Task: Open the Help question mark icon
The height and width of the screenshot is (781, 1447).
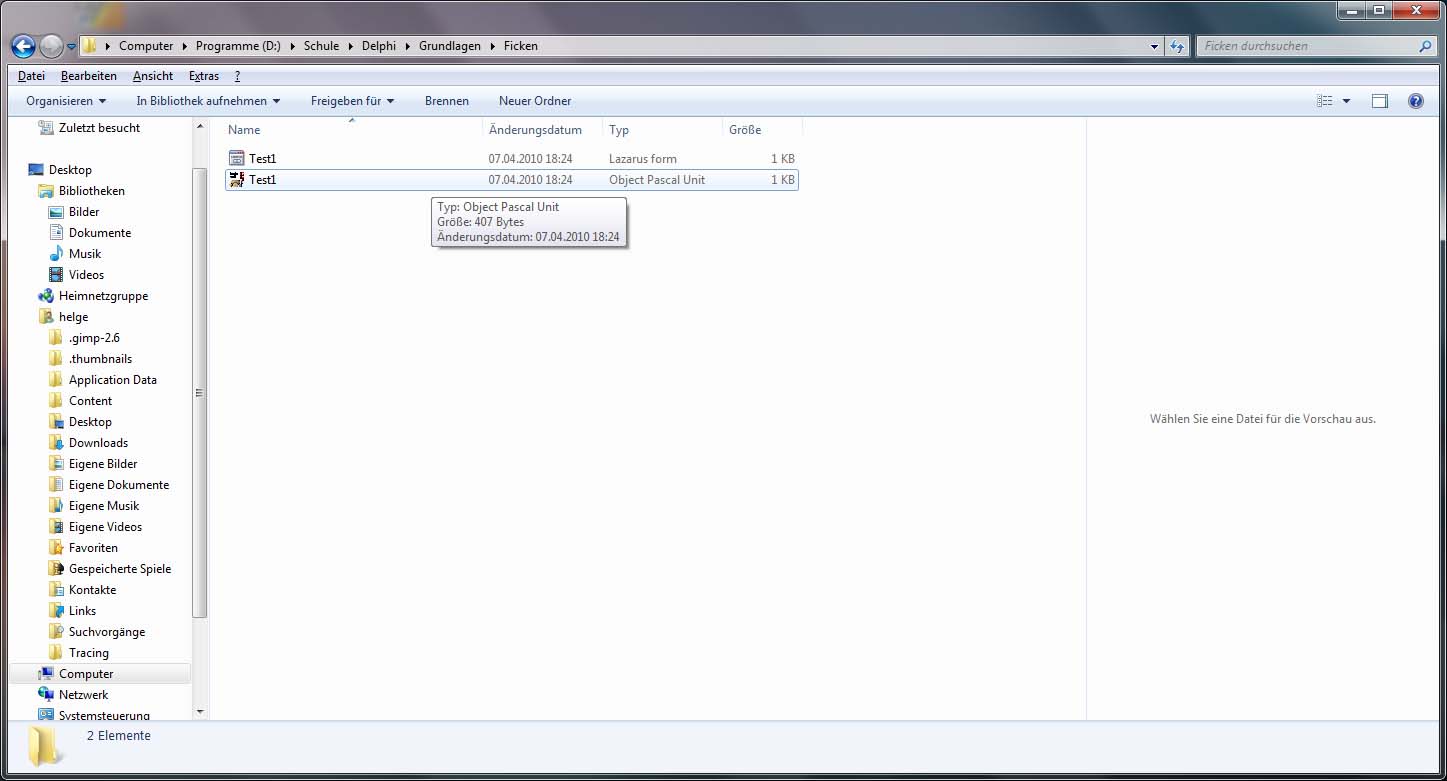Action: tap(1415, 101)
